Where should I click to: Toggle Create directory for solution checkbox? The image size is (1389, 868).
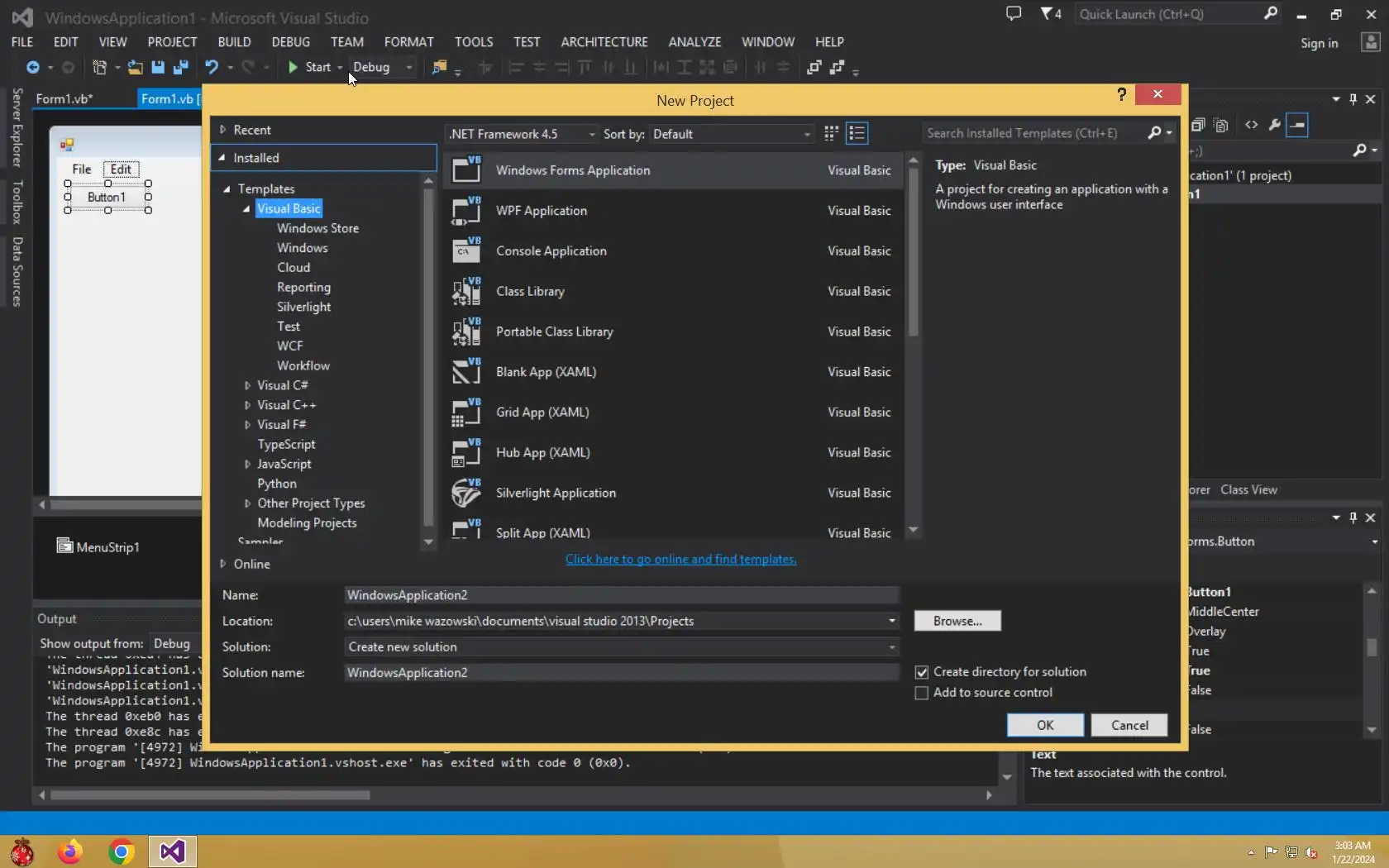922,672
